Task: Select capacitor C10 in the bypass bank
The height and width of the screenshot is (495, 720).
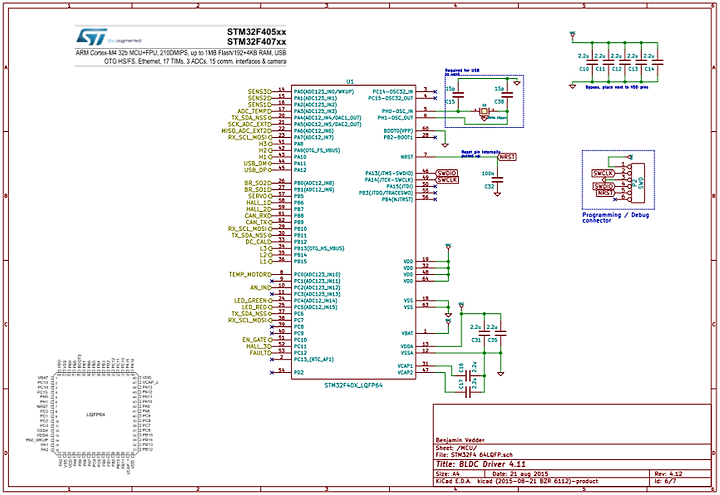Action: tap(592, 62)
